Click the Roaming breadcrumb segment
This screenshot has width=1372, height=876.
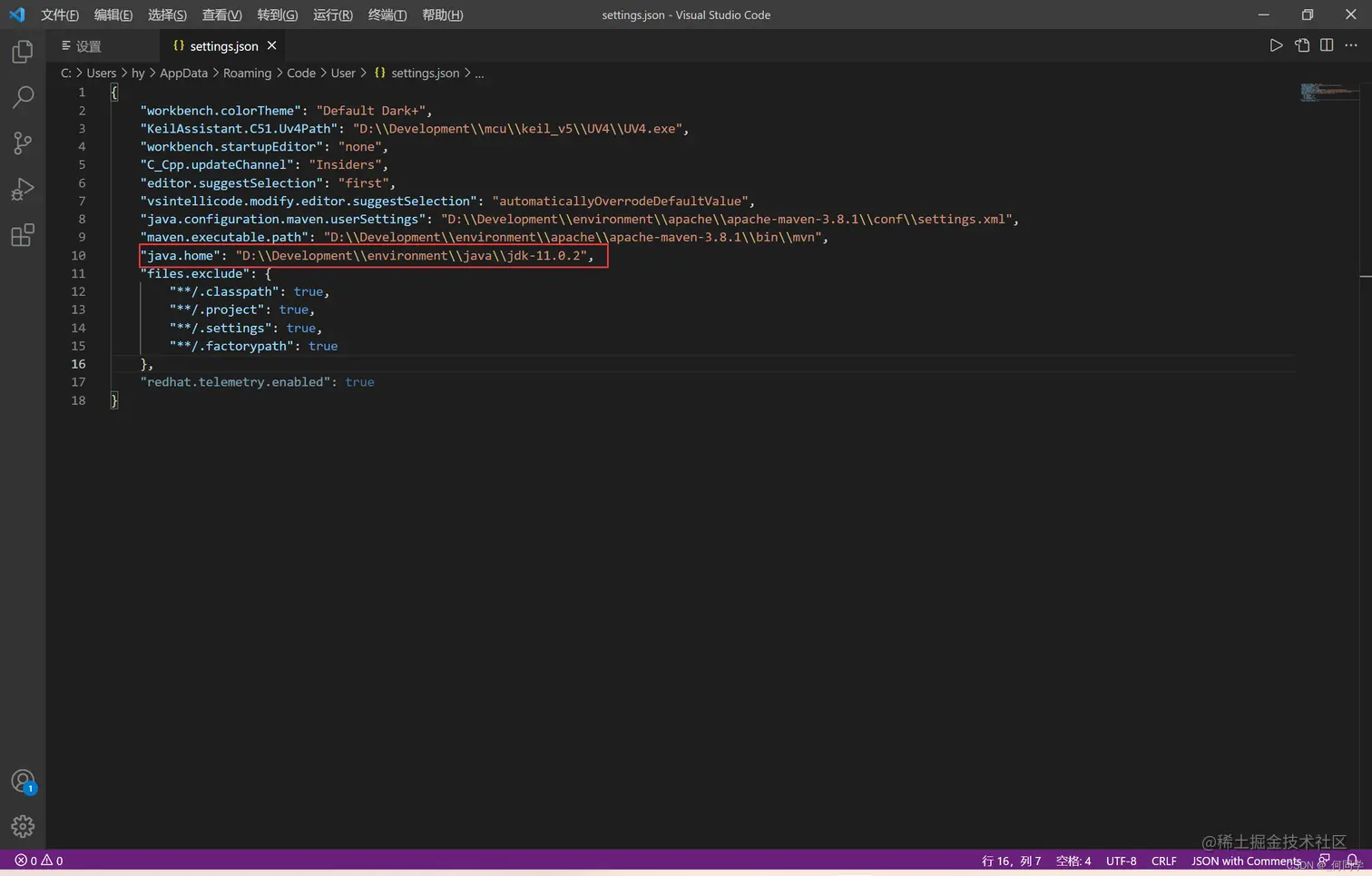pos(247,74)
